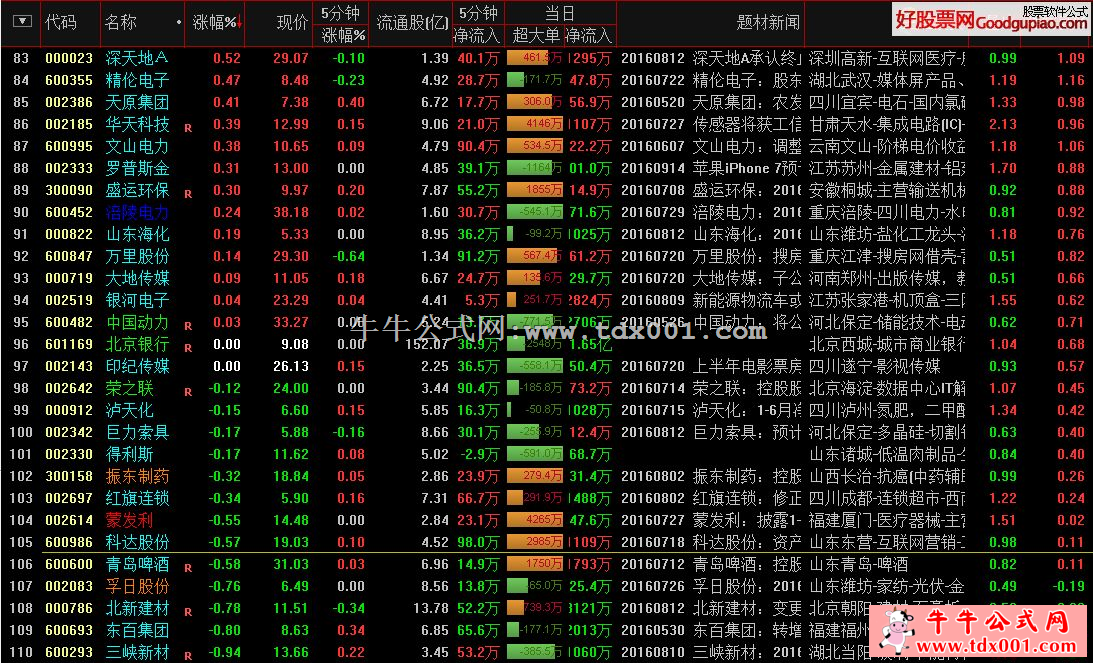Select stock name 得利斯
This screenshot has height=663, width=1093.
(130, 455)
